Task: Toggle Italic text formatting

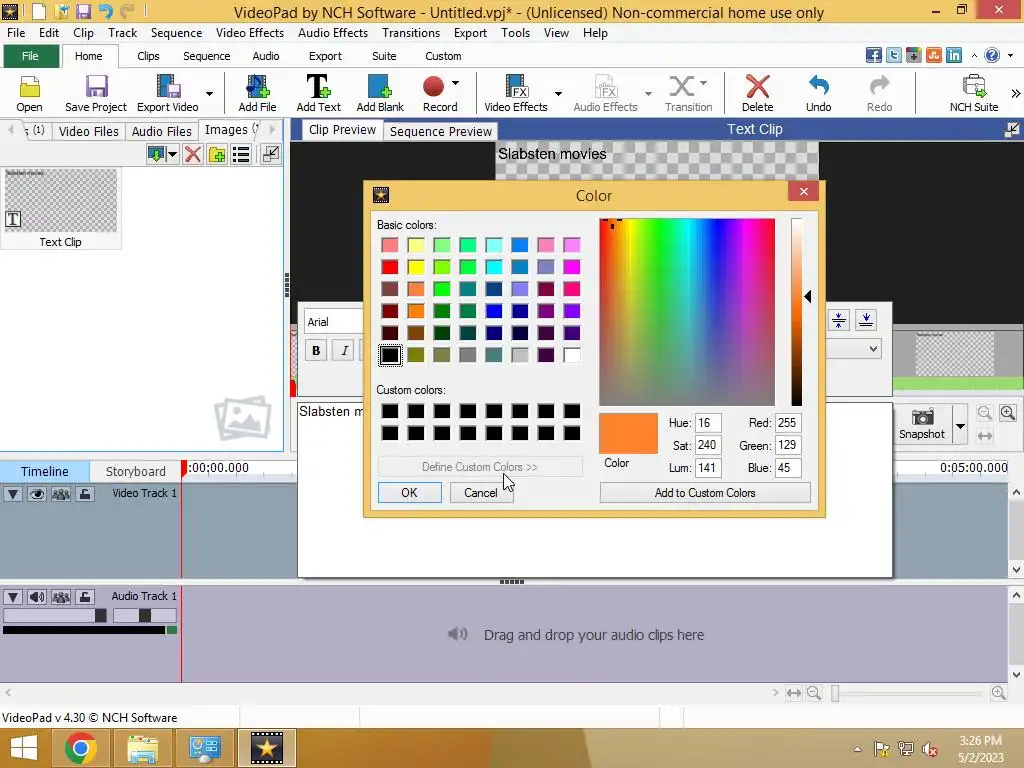Action: click(x=344, y=351)
